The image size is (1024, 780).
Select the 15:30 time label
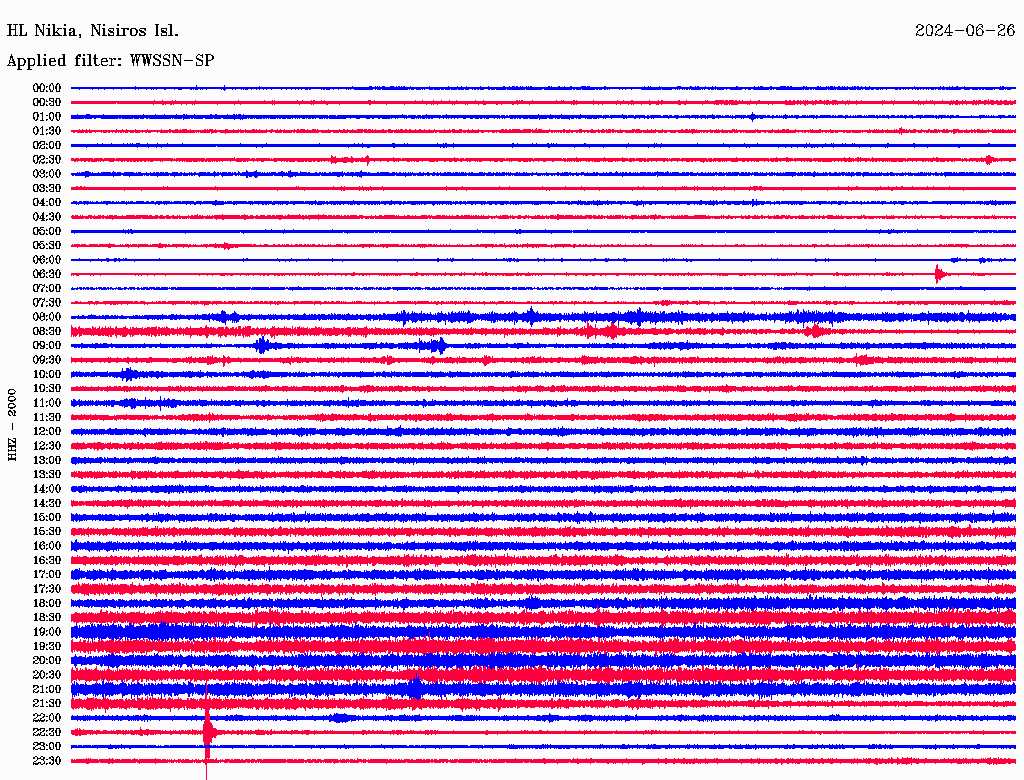47,532
